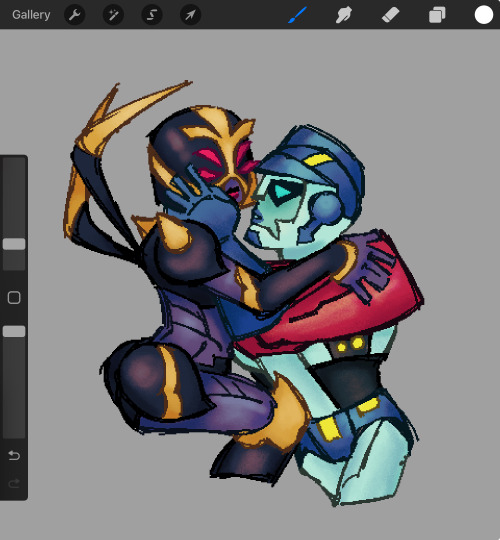Open the Layers panel
Image resolution: width=500 pixels, height=540 pixels.
click(x=437, y=15)
